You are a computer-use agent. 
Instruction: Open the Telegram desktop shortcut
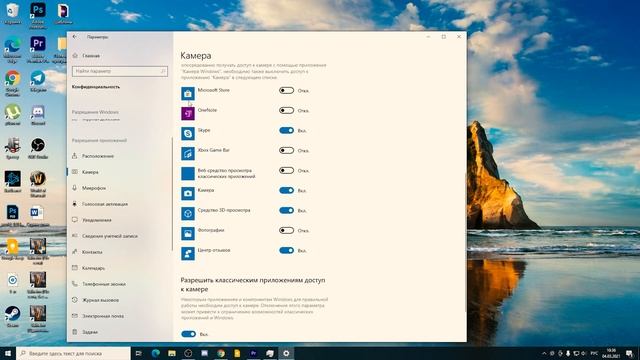pyautogui.click(x=38, y=80)
